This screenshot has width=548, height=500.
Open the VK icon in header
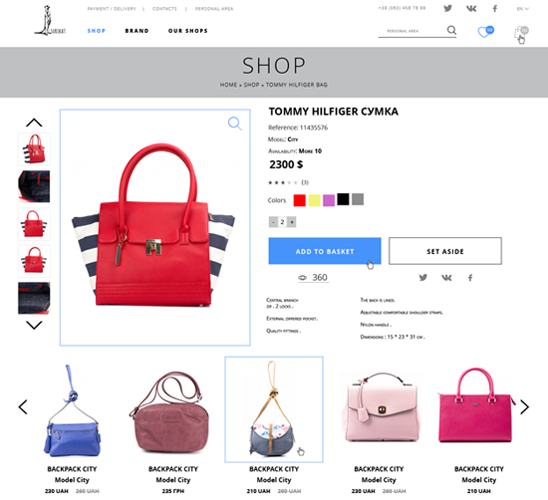pyautogui.click(x=471, y=8)
